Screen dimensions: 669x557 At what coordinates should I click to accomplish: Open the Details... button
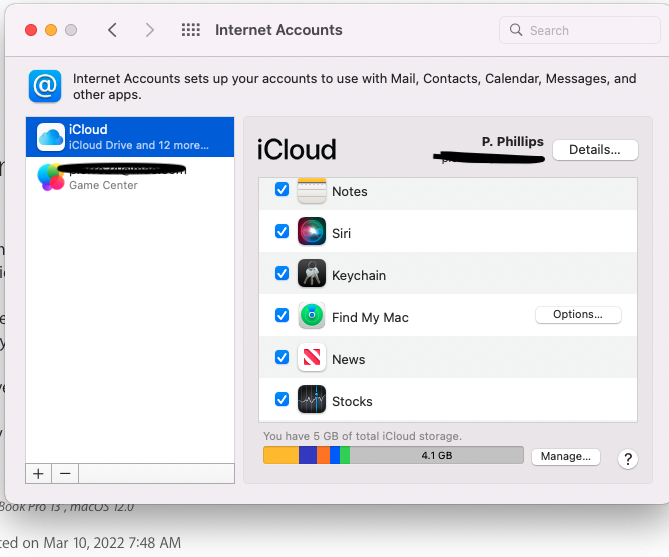pos(595,150)
